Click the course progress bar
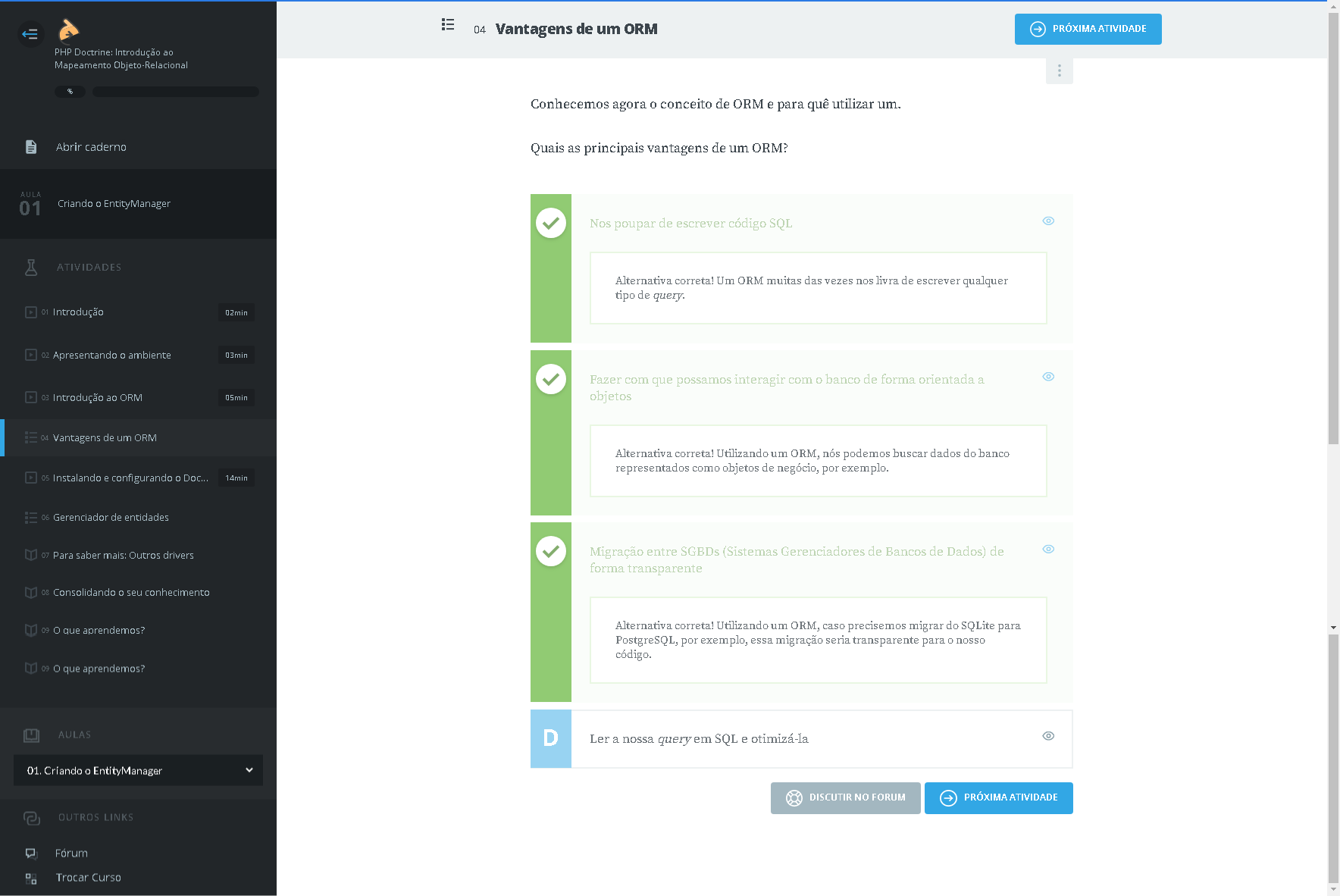1340x896 pixels. pos(175,92)
